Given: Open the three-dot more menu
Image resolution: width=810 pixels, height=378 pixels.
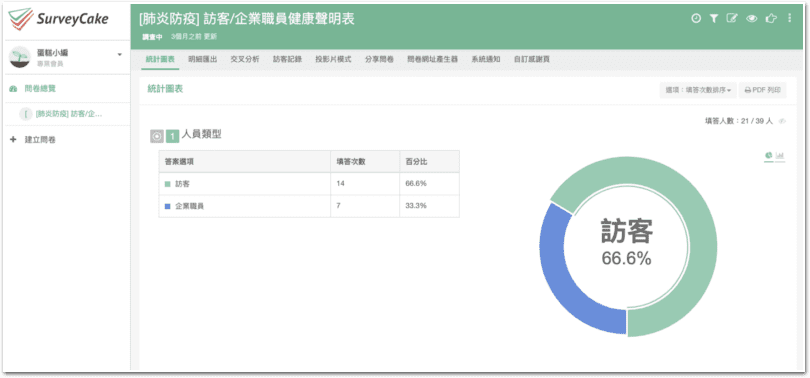Looking at the screenshot, I should (789, 19).
